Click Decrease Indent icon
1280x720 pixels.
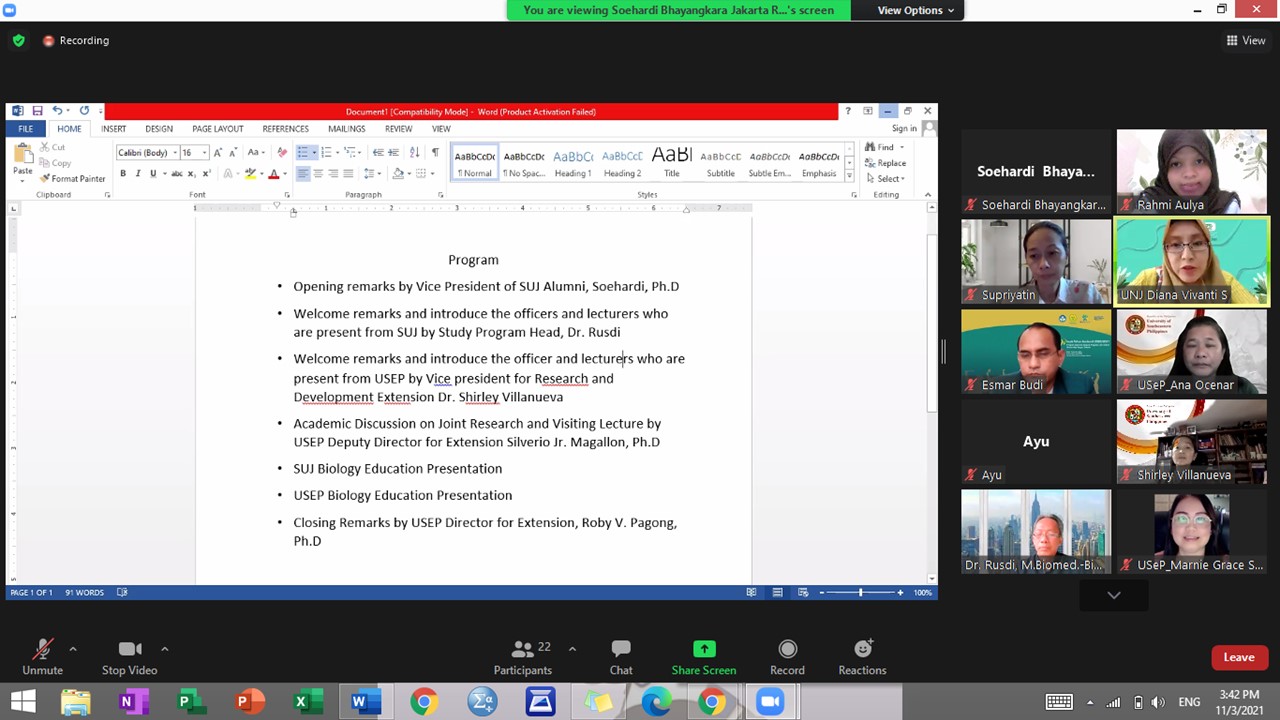tap(378, 153)
